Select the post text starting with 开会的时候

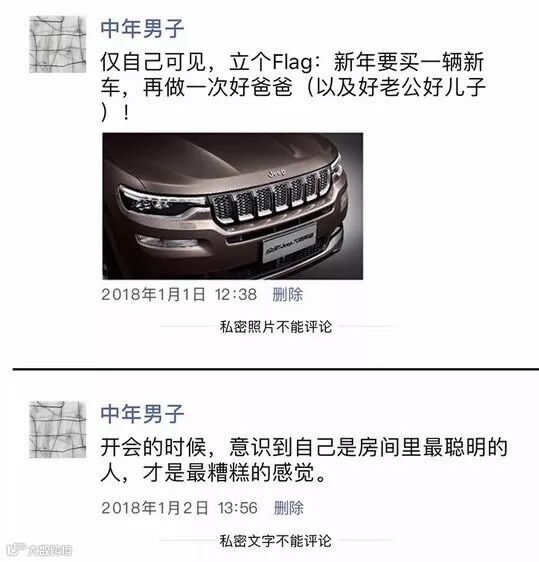pyautogui.click(x=304, y=459)
